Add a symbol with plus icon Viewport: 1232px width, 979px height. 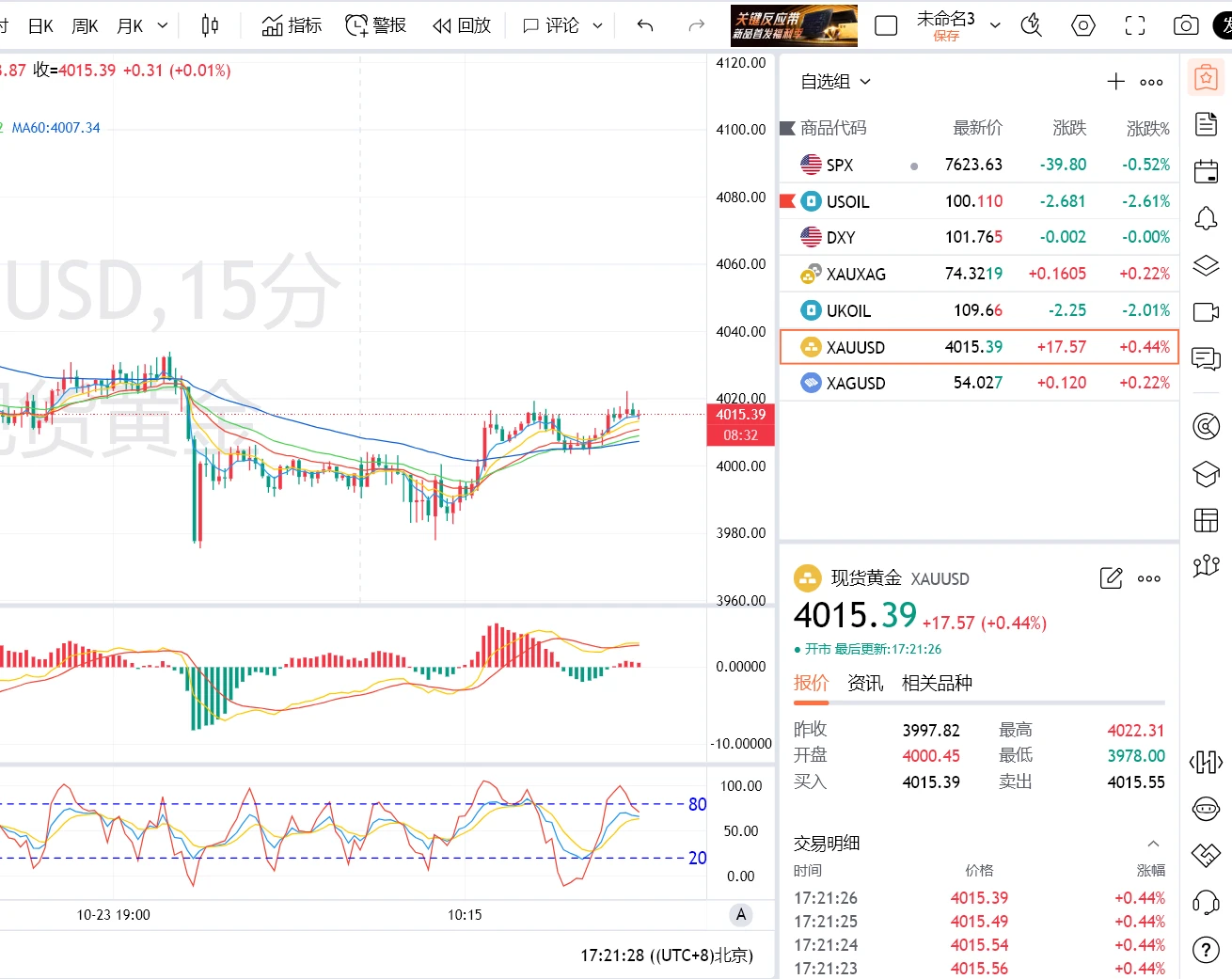point(1115,82)
